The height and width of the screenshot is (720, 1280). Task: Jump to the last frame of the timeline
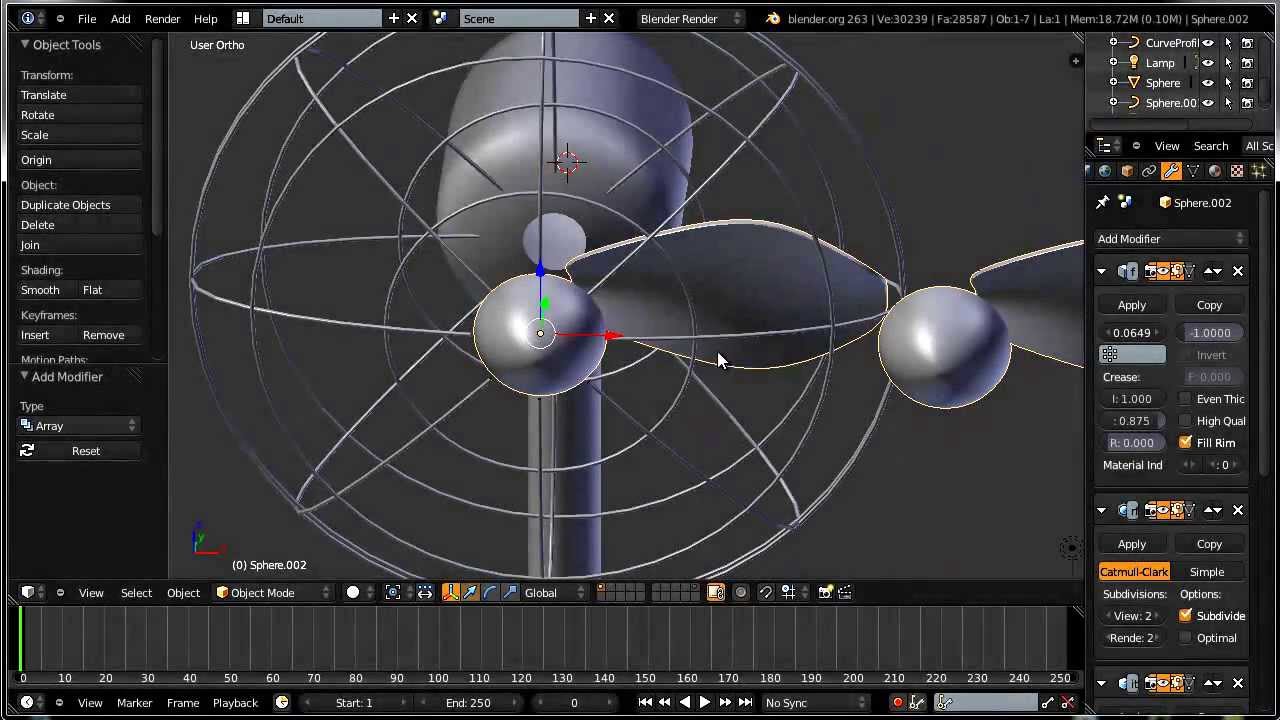[745, 703]
